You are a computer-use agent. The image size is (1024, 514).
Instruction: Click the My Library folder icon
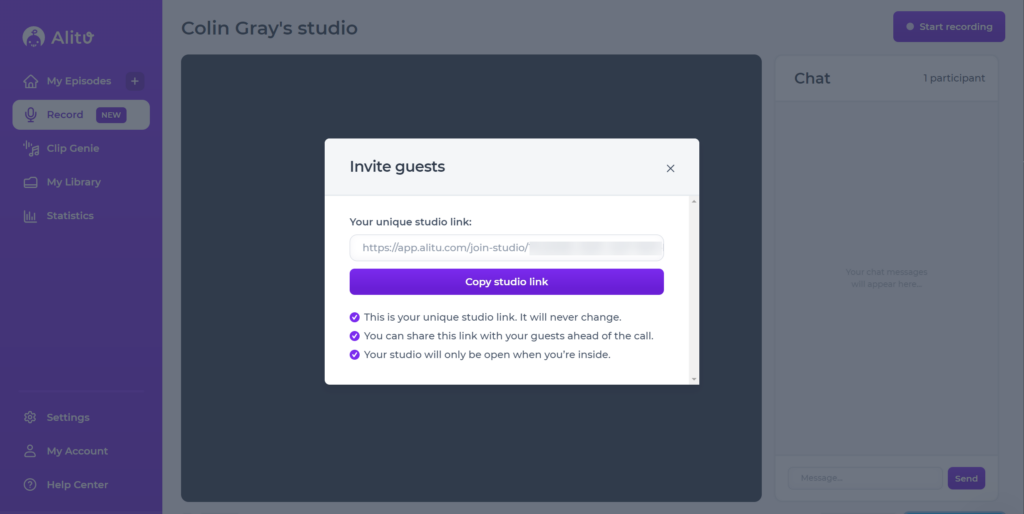coord(30,182)
